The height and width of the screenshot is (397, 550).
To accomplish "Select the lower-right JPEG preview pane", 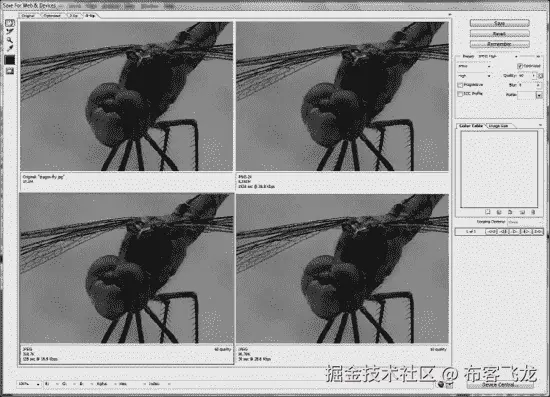I will pyautogui.click(x=342, y=269).
